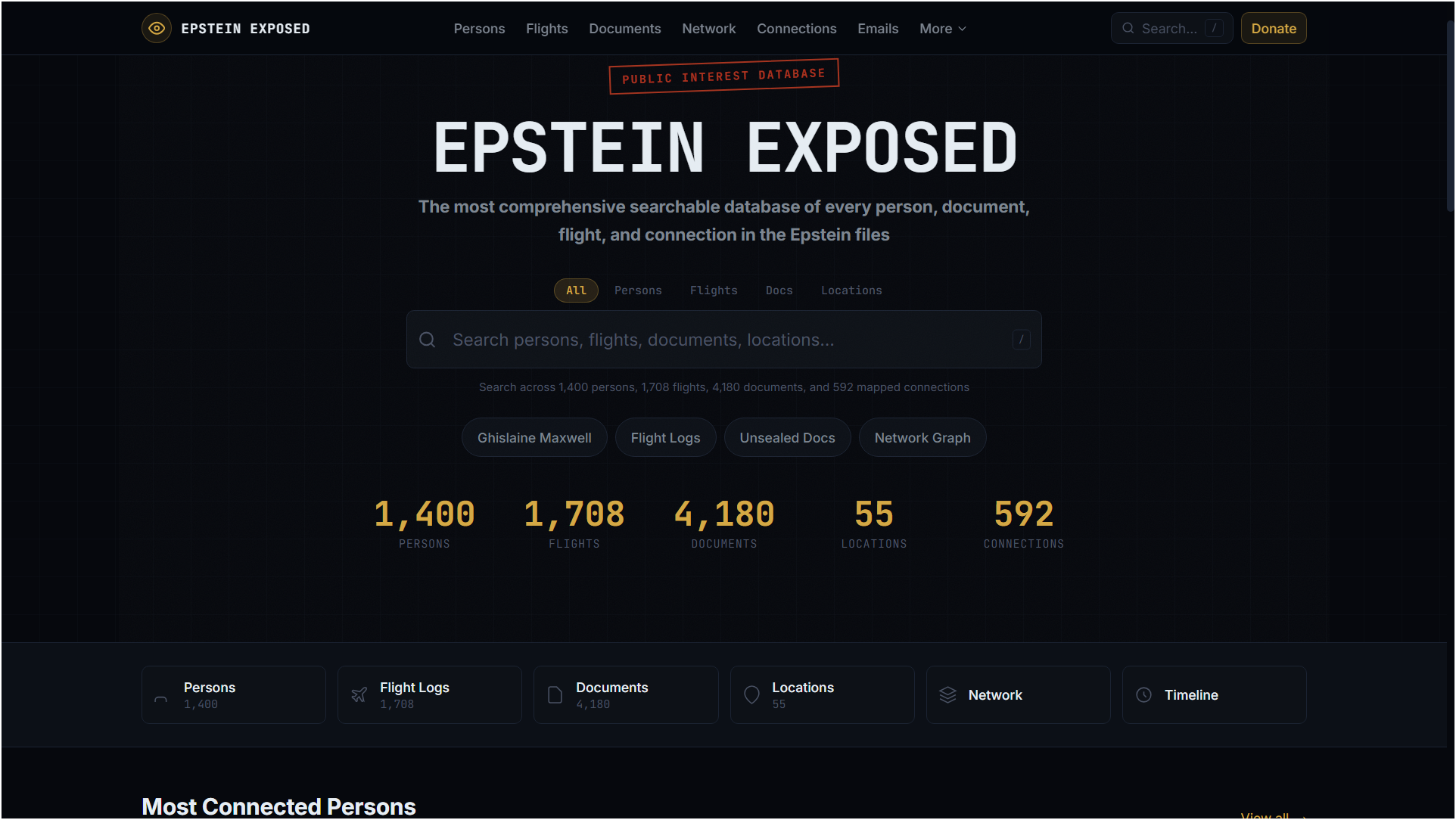
Task: Click the header search magnifier icon
Action: (1128, 29)
